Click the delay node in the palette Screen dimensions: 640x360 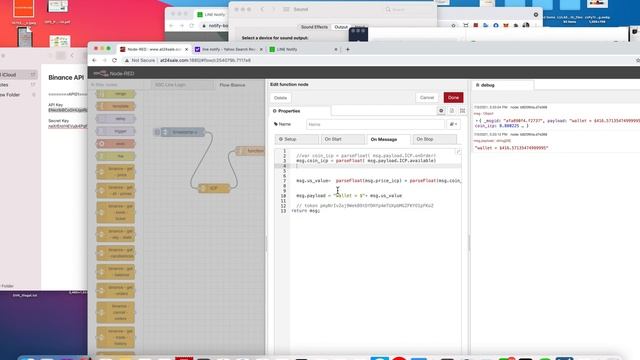click(116, 119)
